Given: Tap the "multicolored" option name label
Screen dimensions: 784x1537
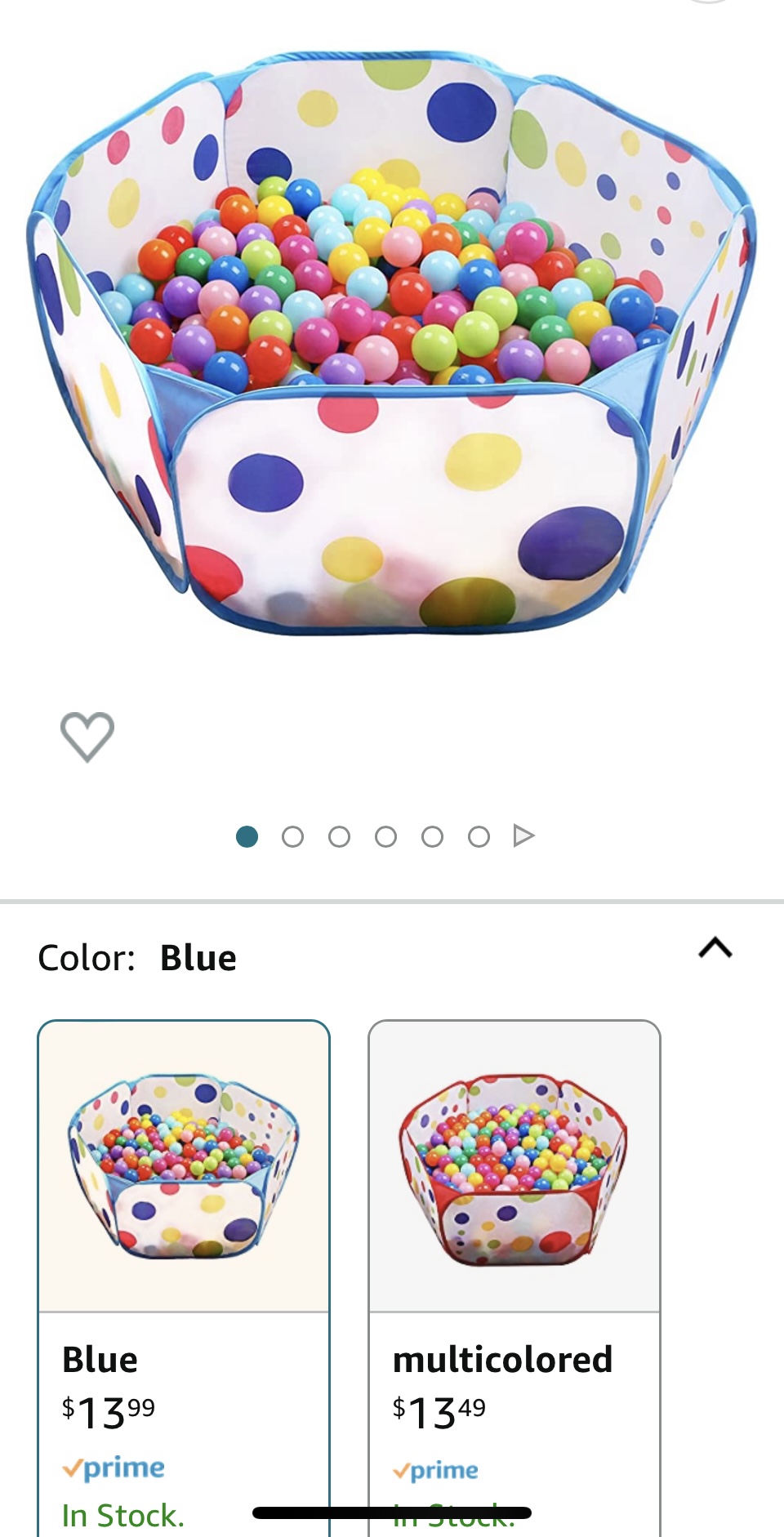Looking at the screenshot, I should (x=502, y=1360).
